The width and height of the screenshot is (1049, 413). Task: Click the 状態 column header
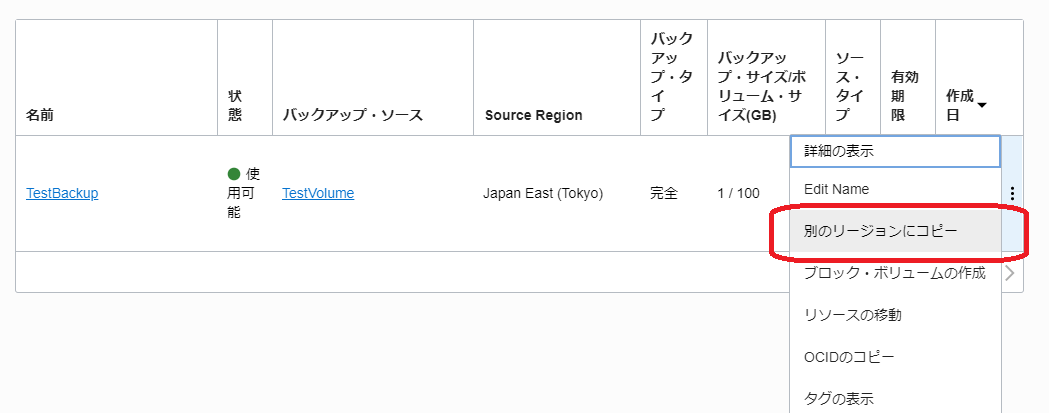234,106
